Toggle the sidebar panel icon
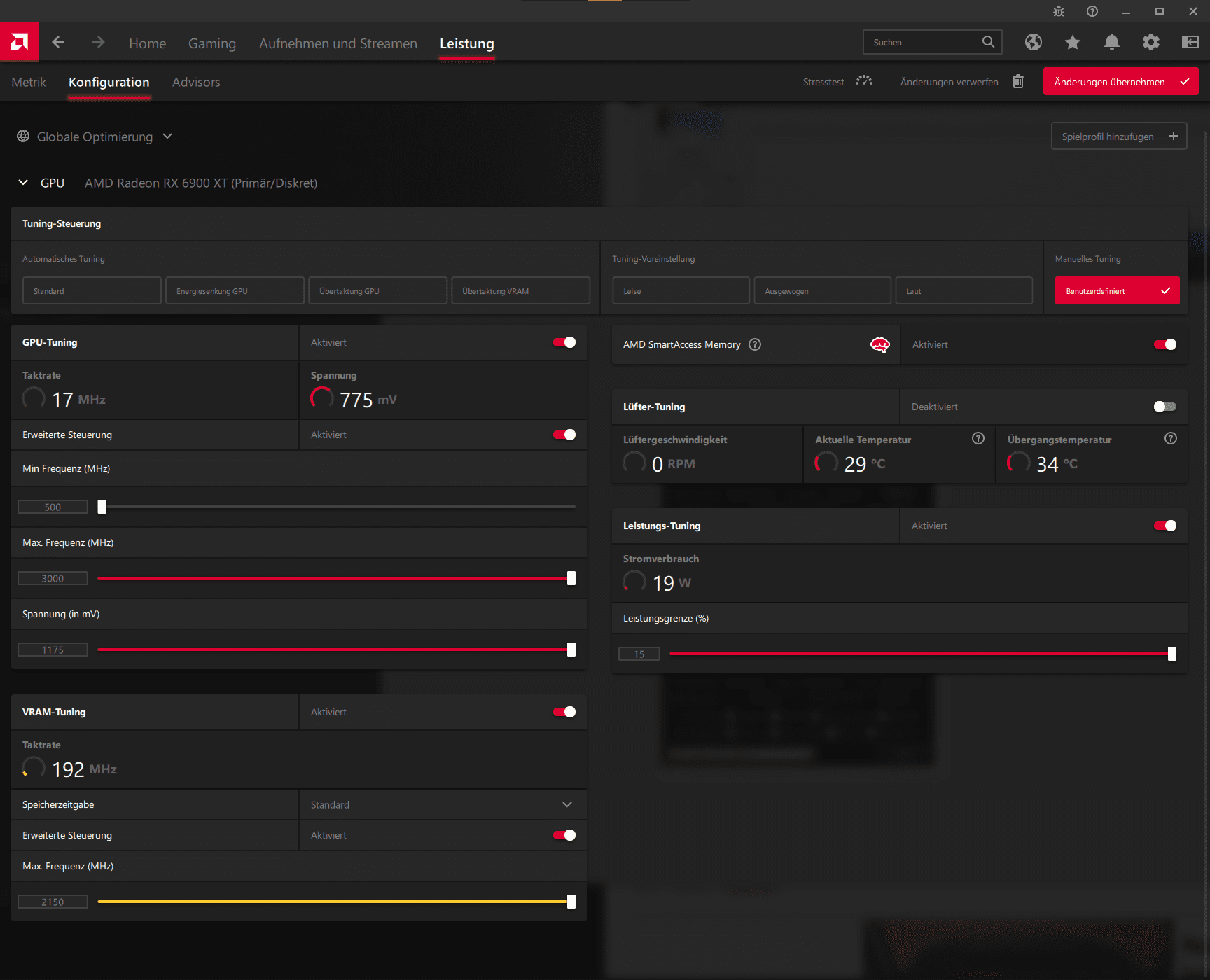 (1190, 42)
